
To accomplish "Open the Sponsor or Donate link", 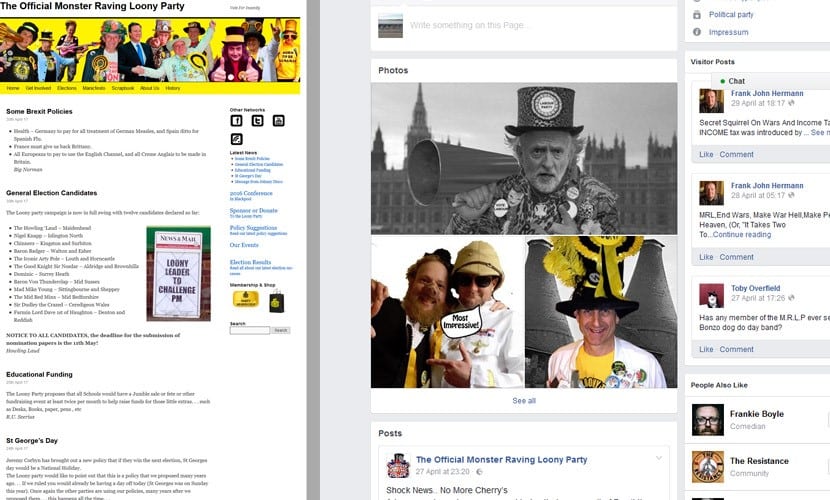I will click(x=254, y=211).
